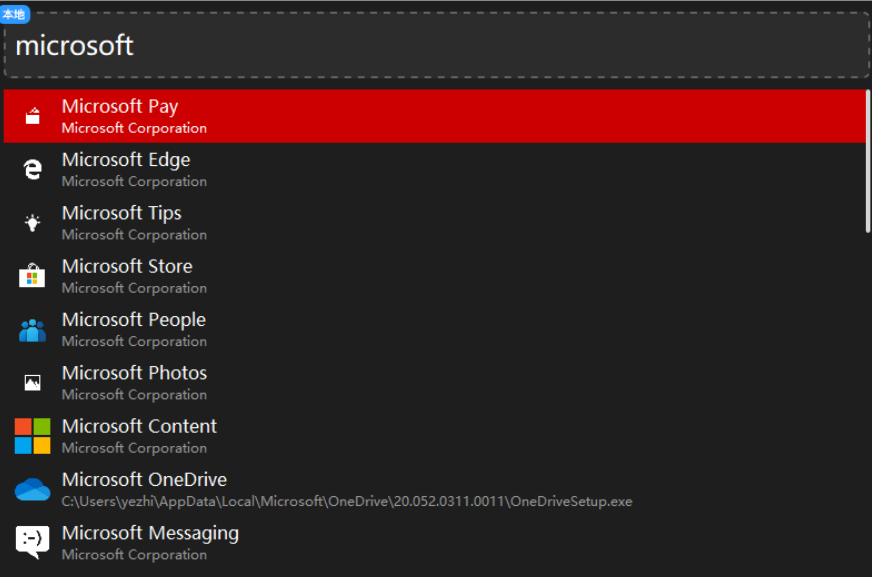This screenshot has width=872, height=577.
Task: Choose the Microsoft Content result title
Action: (140, 426)
